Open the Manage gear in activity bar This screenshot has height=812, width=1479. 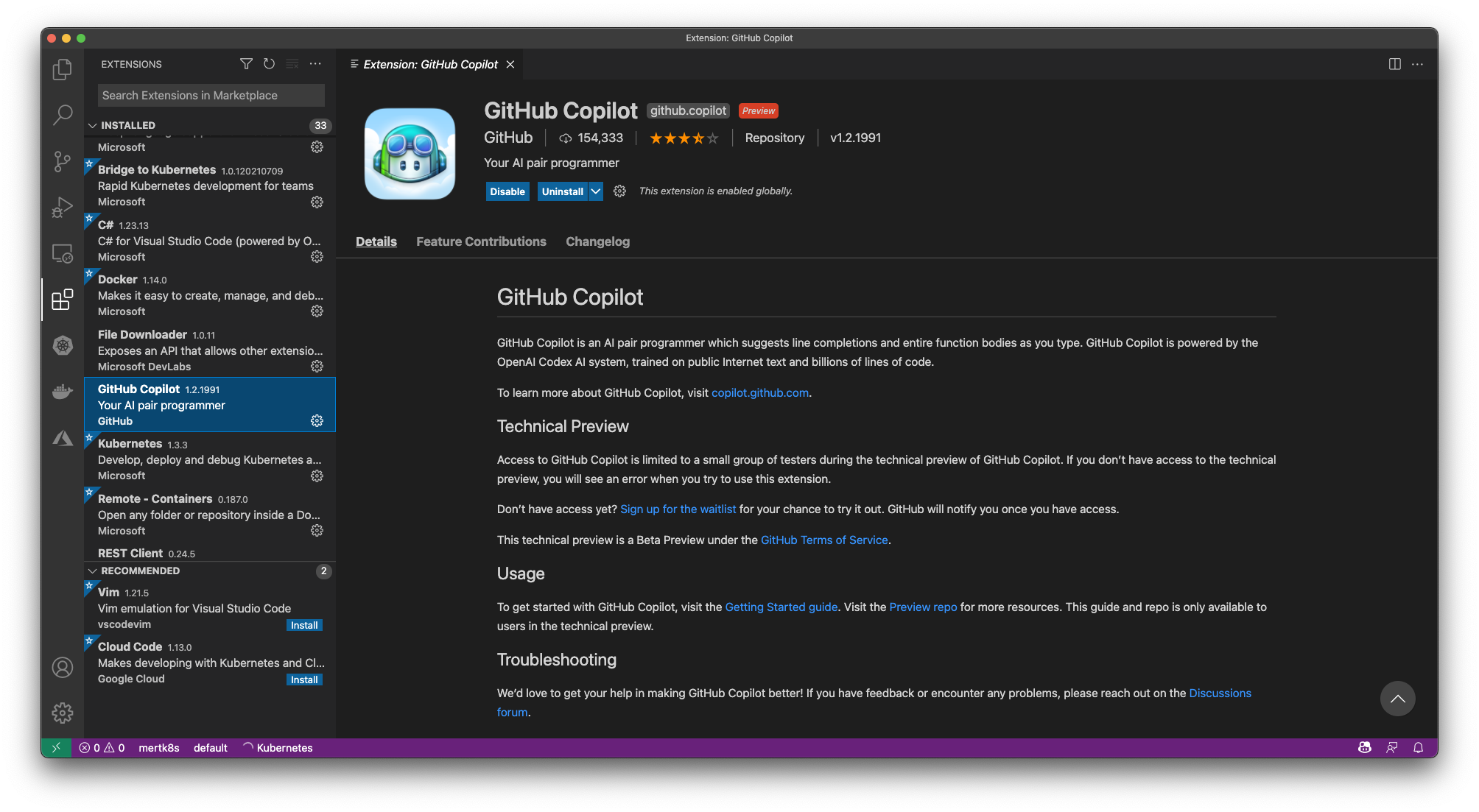coord(63,713)
